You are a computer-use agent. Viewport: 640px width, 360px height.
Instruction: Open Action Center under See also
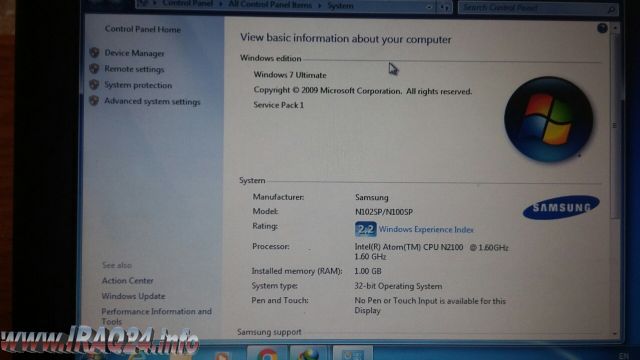128,281
